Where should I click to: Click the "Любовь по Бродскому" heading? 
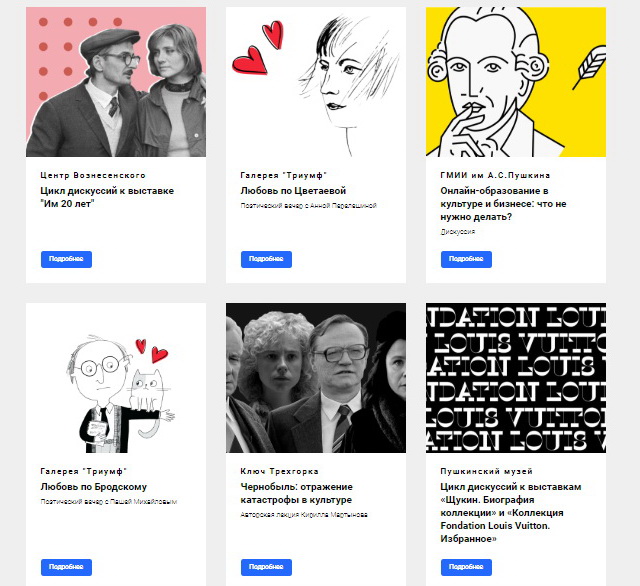click(x=93, y=487)
